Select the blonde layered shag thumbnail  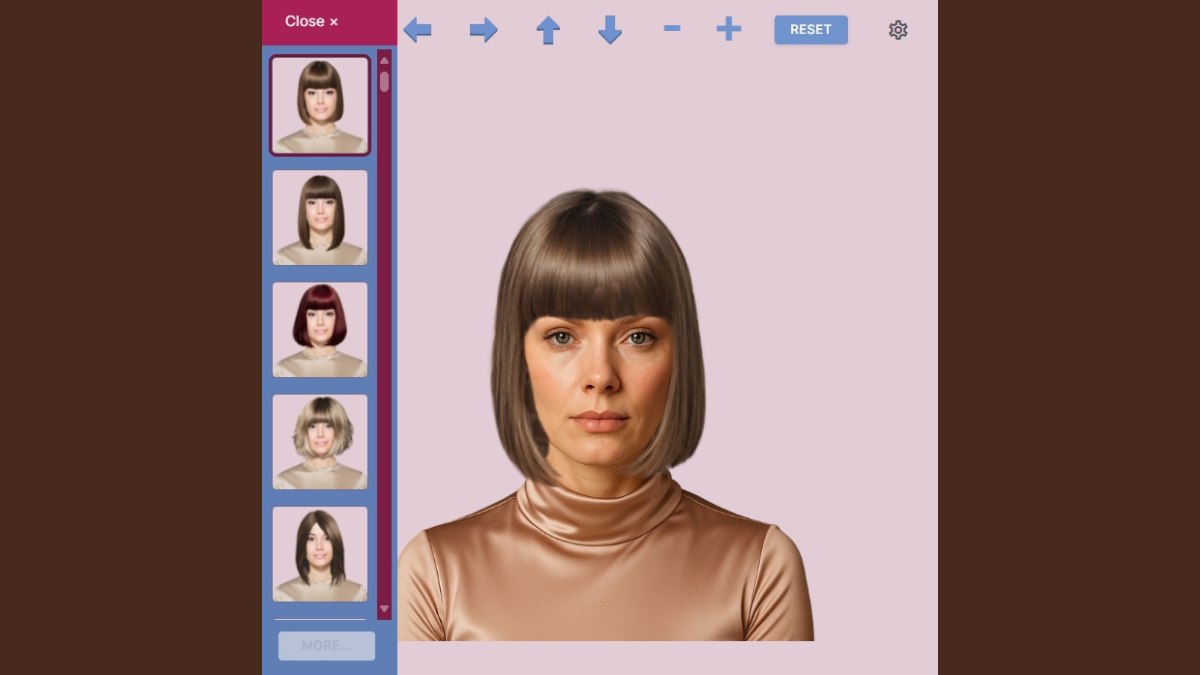tap(320, 442)
